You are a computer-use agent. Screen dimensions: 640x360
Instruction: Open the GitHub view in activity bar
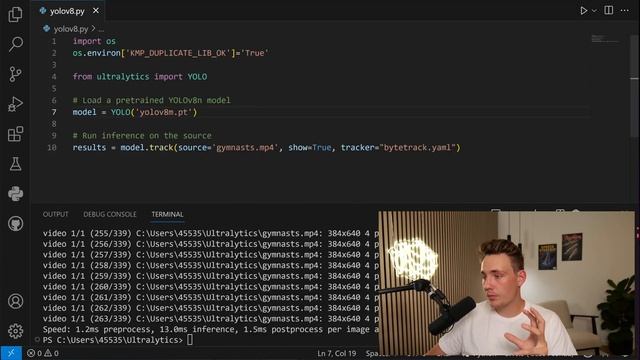pos(15,224)
